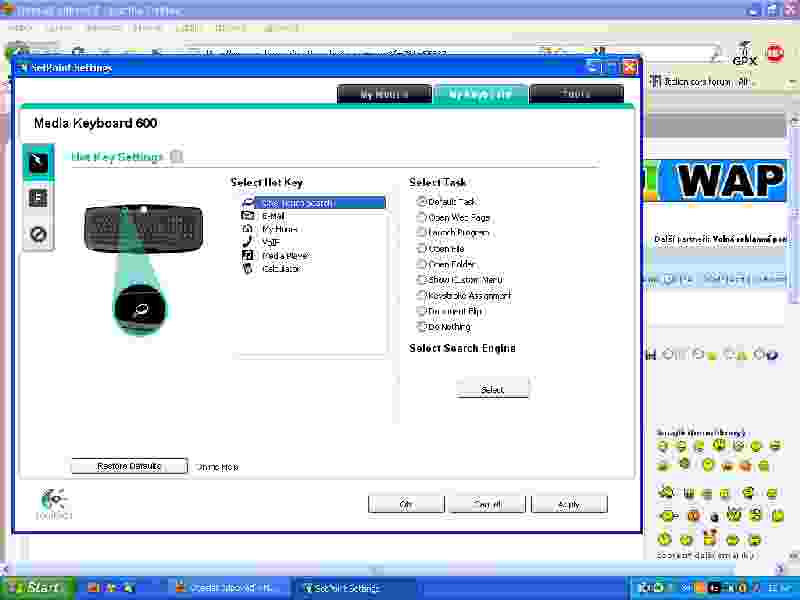Choose the Open Web Page option

pyautogui.click(x=421, y=217)
